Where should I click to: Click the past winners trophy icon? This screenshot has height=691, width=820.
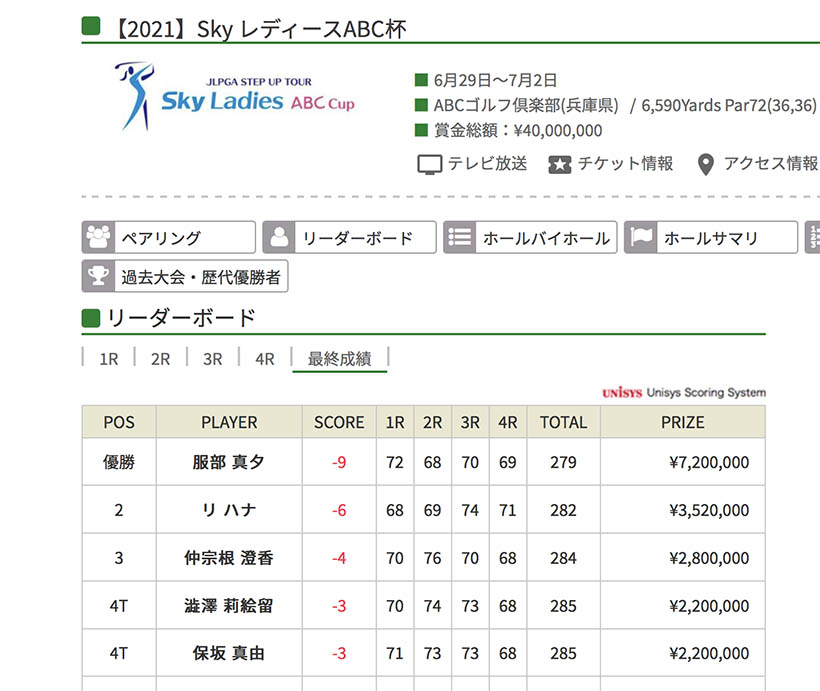click(98, 276)
